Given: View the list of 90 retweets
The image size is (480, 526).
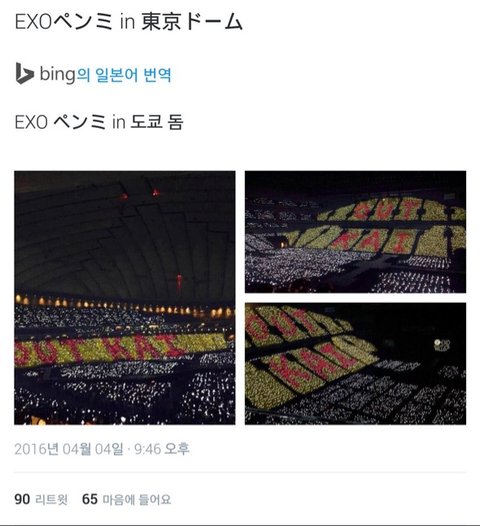Looking at the screenshot, I should point(41,499).
